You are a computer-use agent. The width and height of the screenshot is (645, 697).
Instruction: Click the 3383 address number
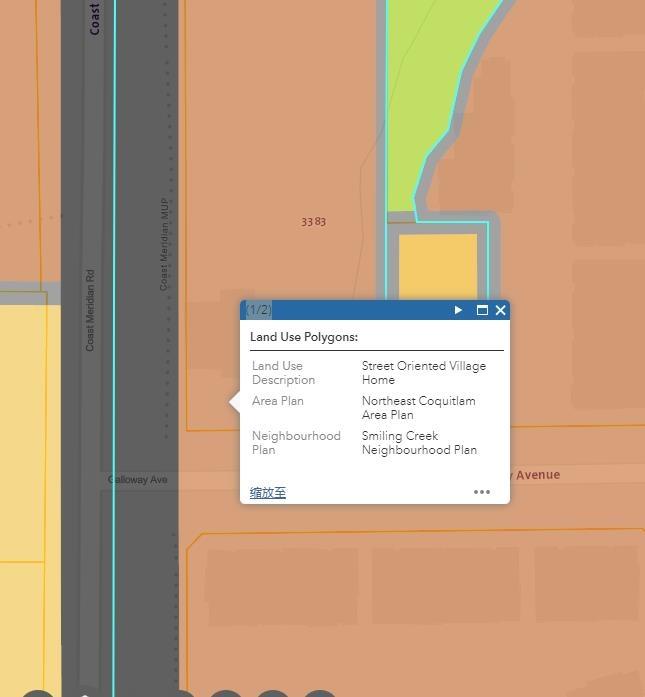click(314, 222)
